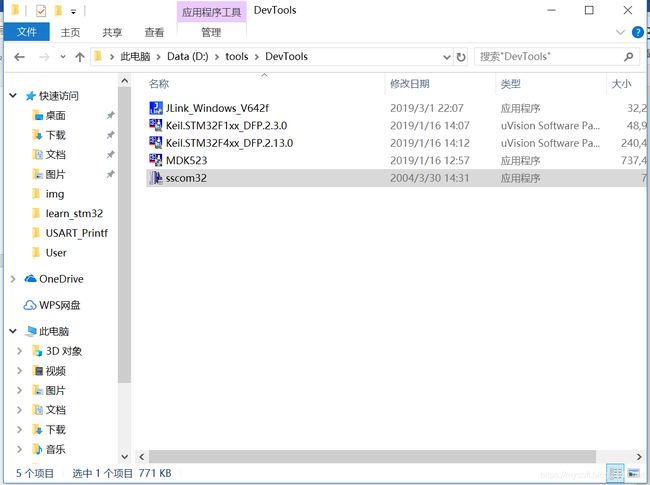Click the JLink_Windows_V642f application icon

(x=156, y=108)
